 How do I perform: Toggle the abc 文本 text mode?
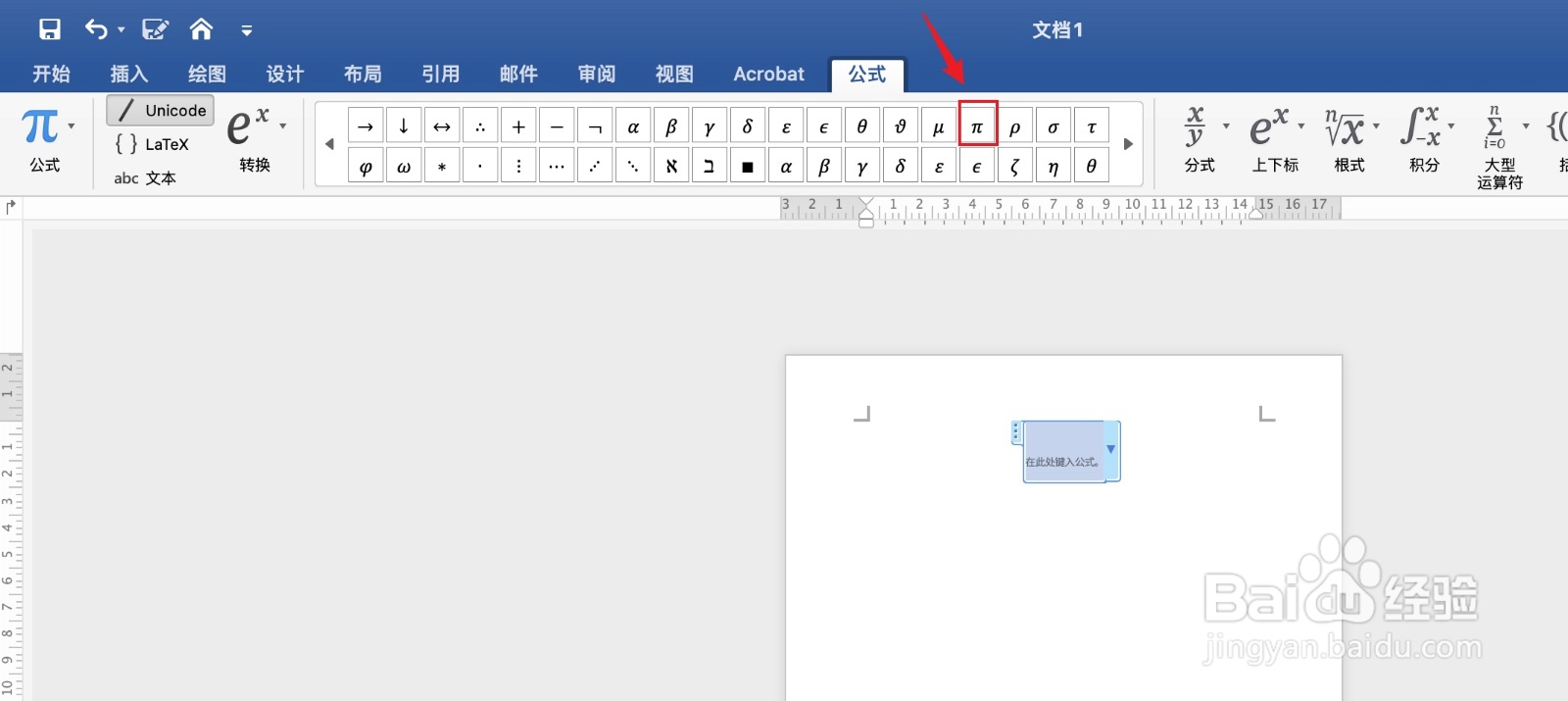click(x=145, y=178)
